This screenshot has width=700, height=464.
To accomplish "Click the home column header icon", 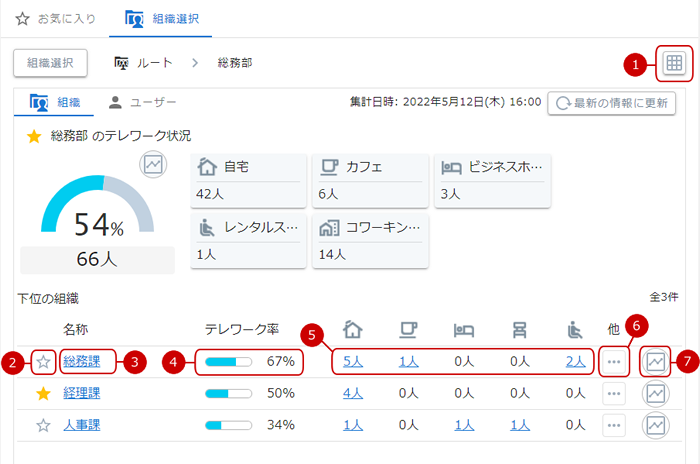I will 353,330.
